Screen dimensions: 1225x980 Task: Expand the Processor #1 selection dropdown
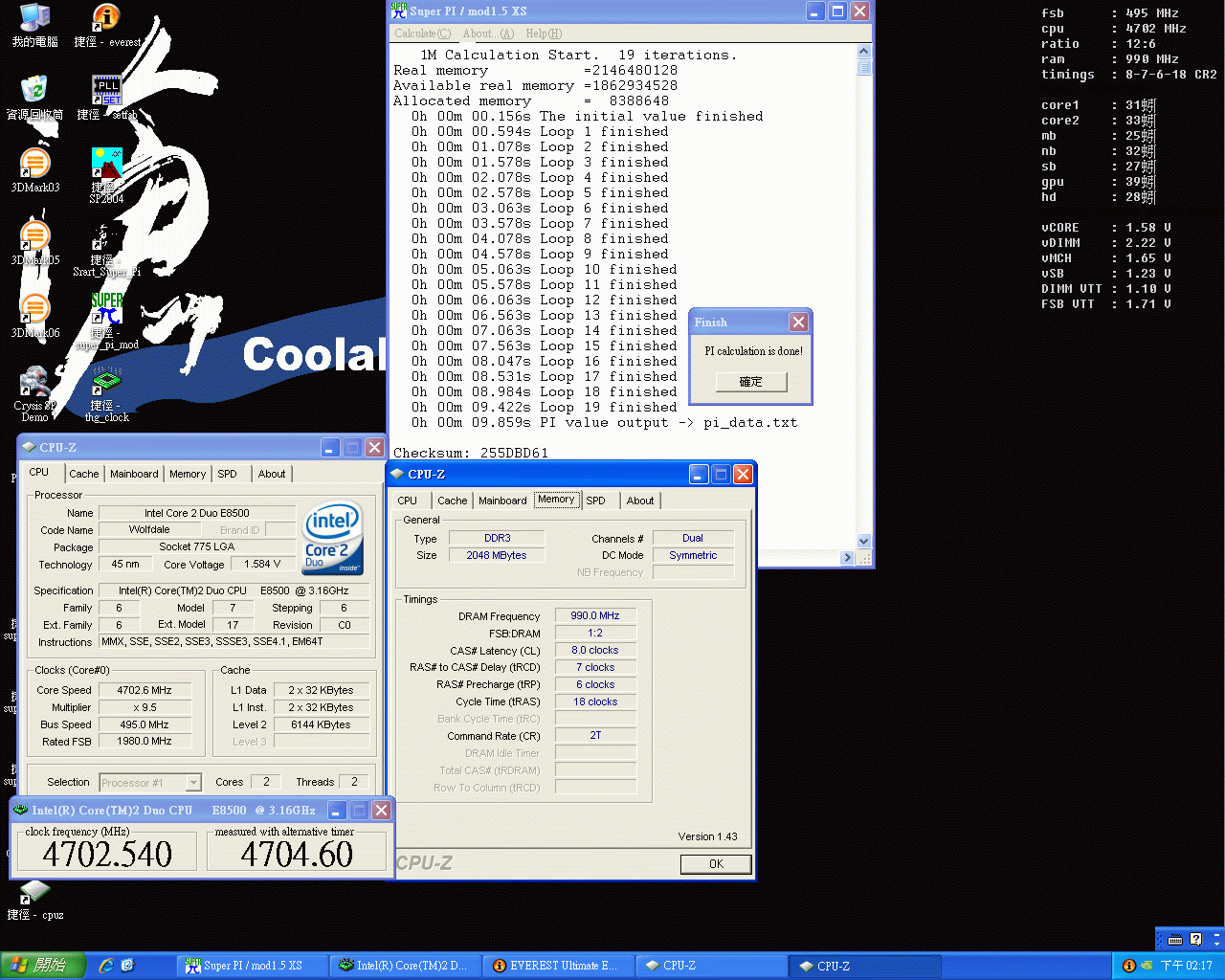193,783
